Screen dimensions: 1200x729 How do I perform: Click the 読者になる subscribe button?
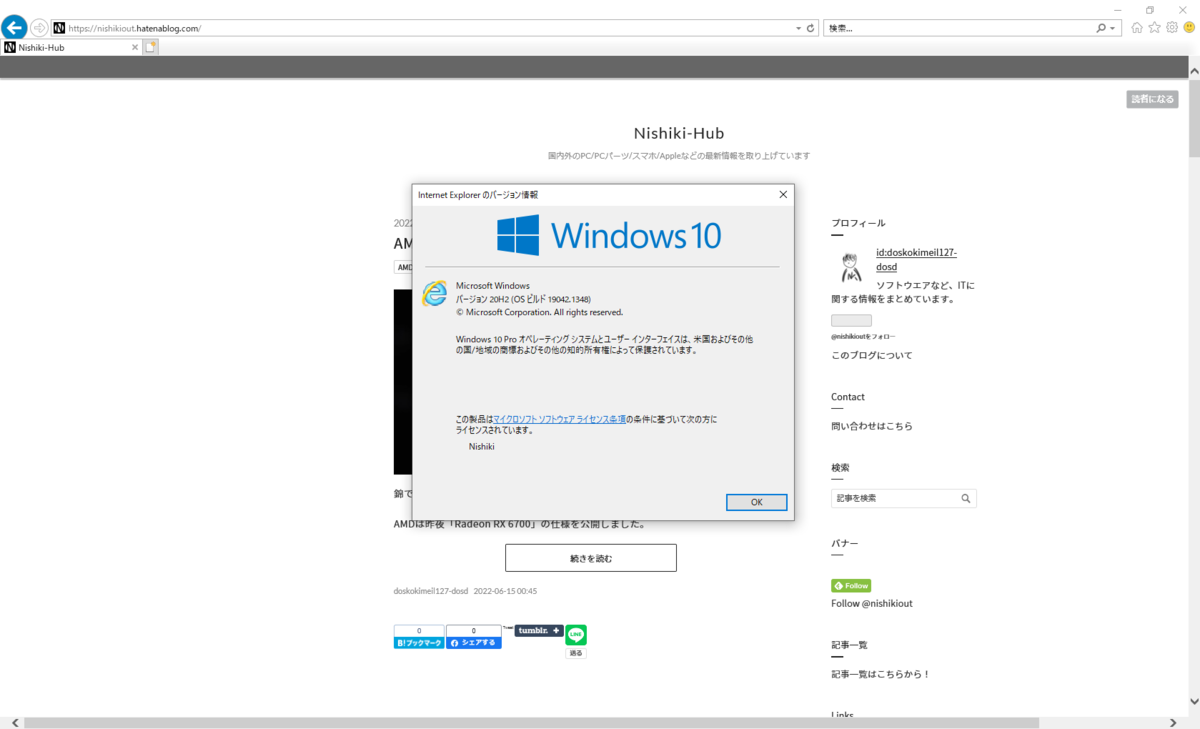pos(1152,99)
